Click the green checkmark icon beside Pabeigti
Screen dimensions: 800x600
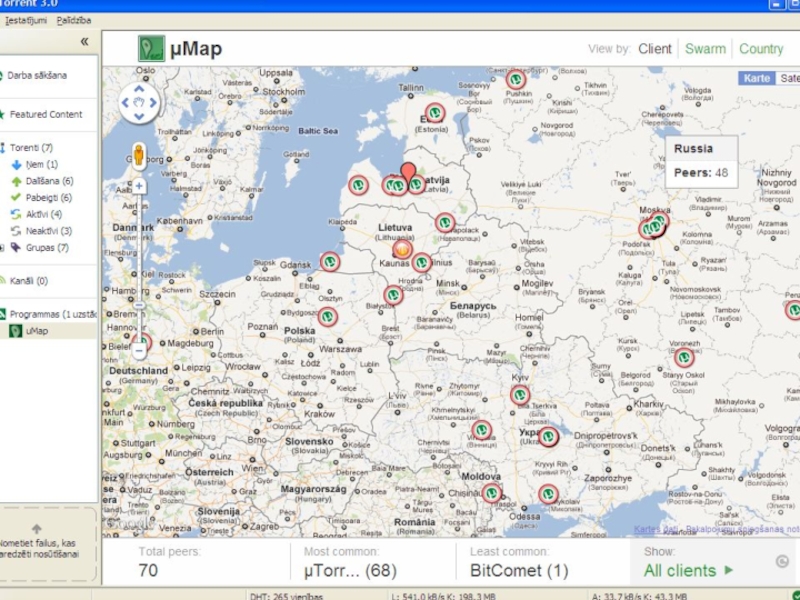point(16,197)
